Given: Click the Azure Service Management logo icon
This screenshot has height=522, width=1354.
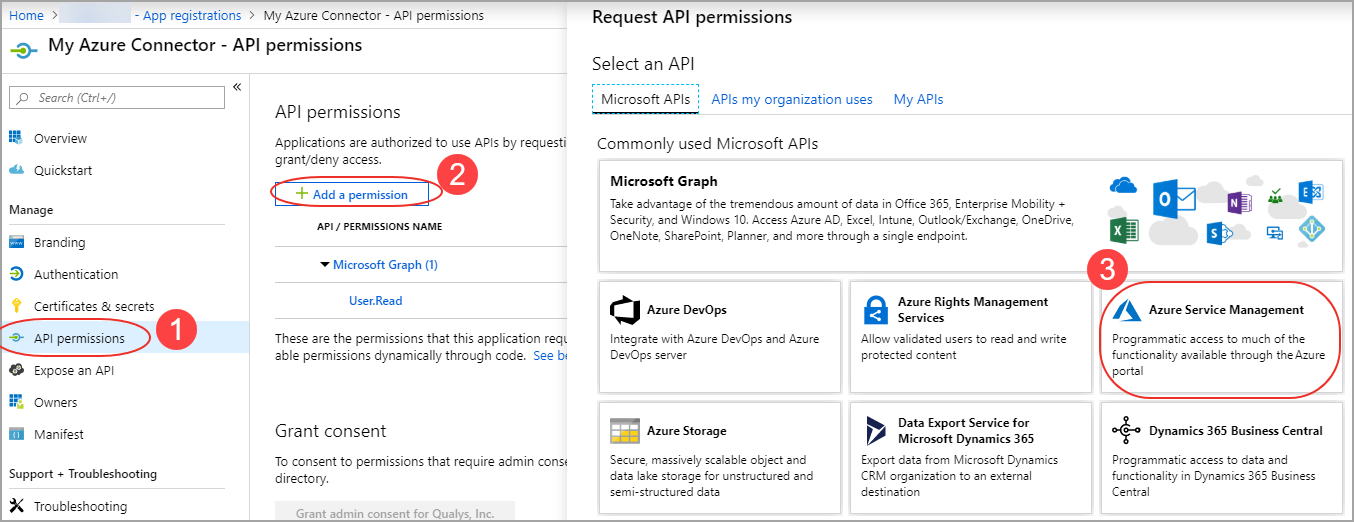Looking at the screenshot, I should tap(1127, 310).
